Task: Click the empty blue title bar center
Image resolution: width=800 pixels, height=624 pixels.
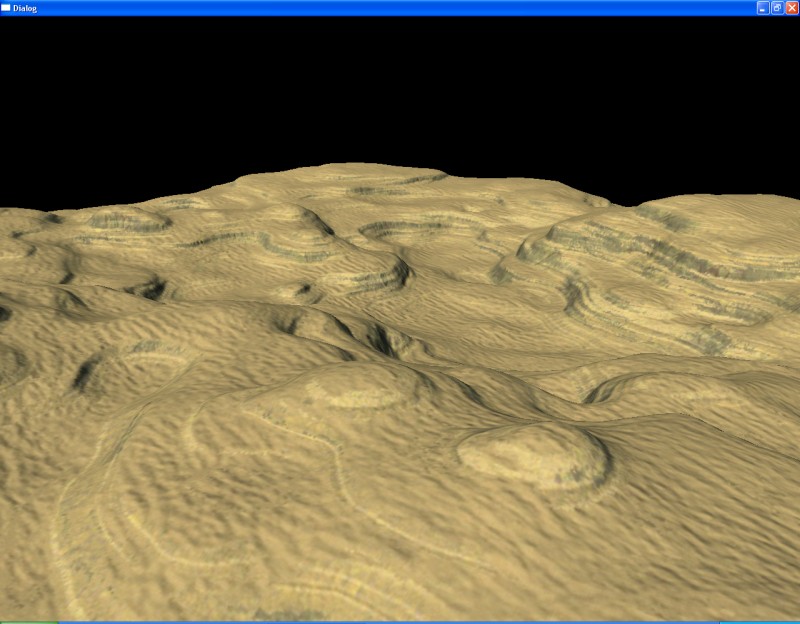Action: point(400,7)
